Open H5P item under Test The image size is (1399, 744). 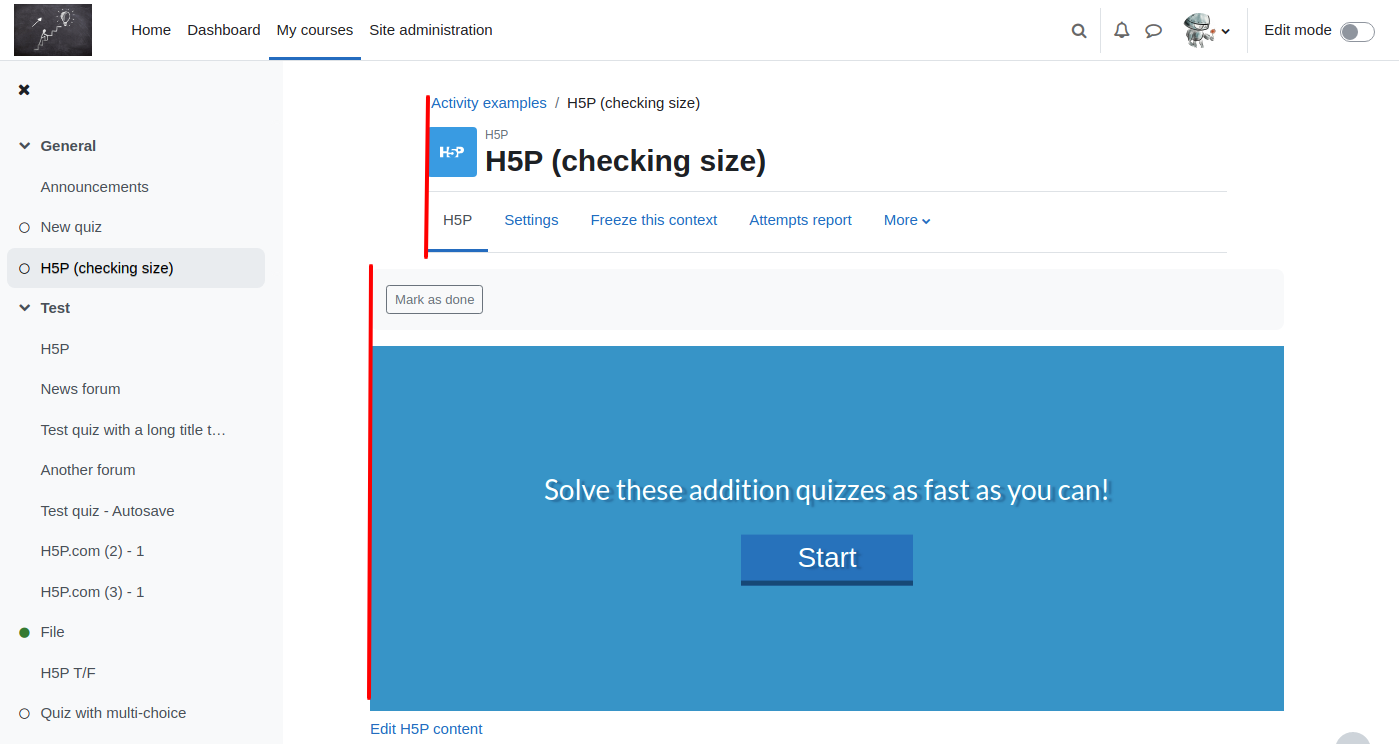[x=55, y=349]
